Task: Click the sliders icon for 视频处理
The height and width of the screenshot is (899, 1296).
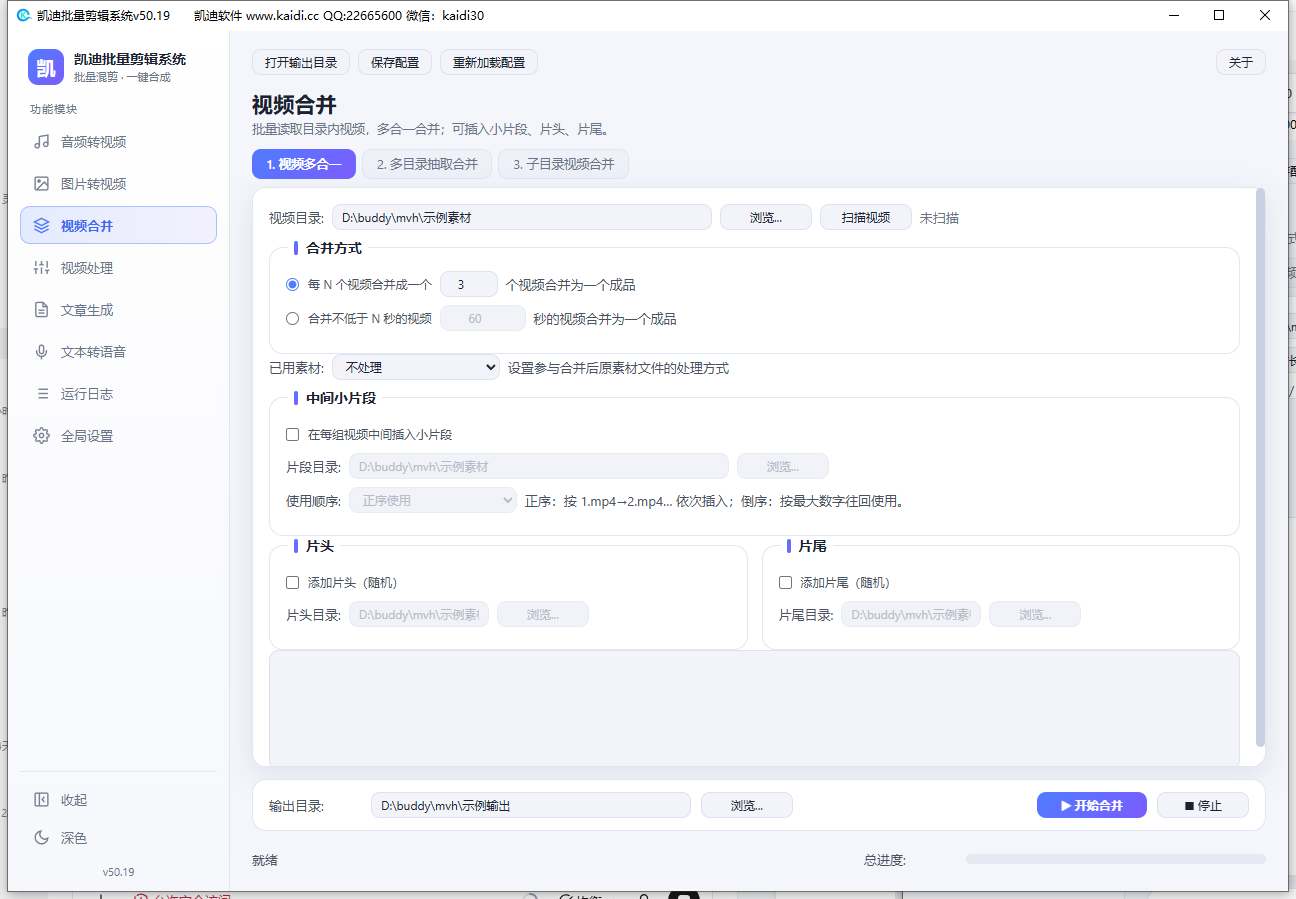Action: pos(42,268)
